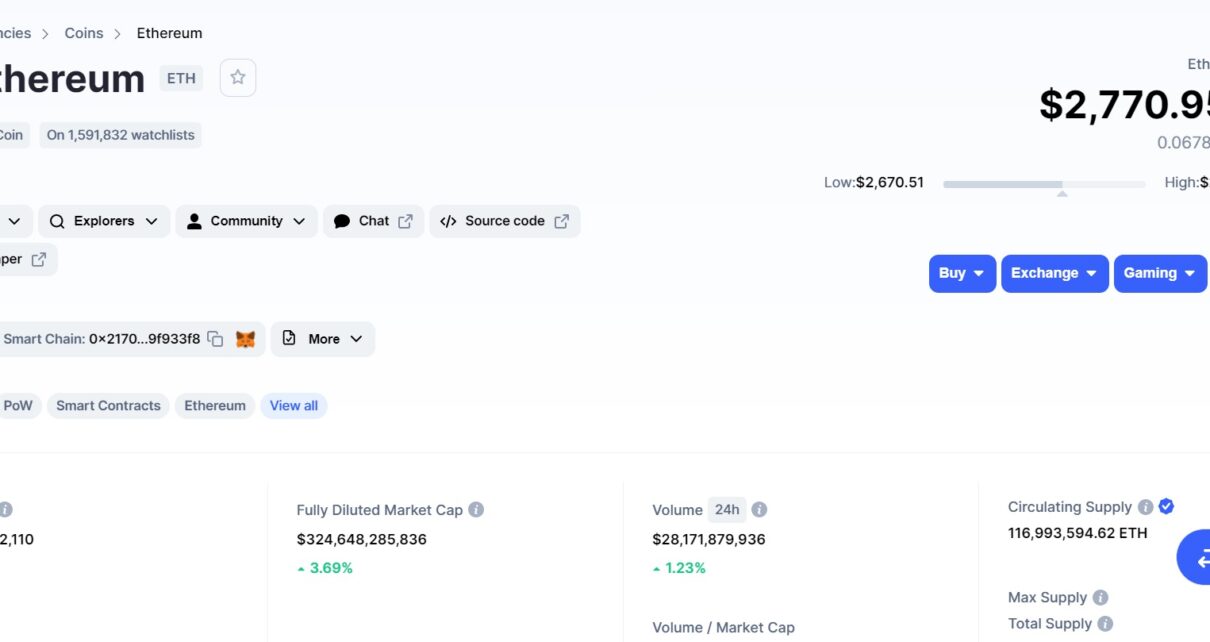Go to the Coins breadcrumb
The image size is (1210, 642).
tap(84, 33)
